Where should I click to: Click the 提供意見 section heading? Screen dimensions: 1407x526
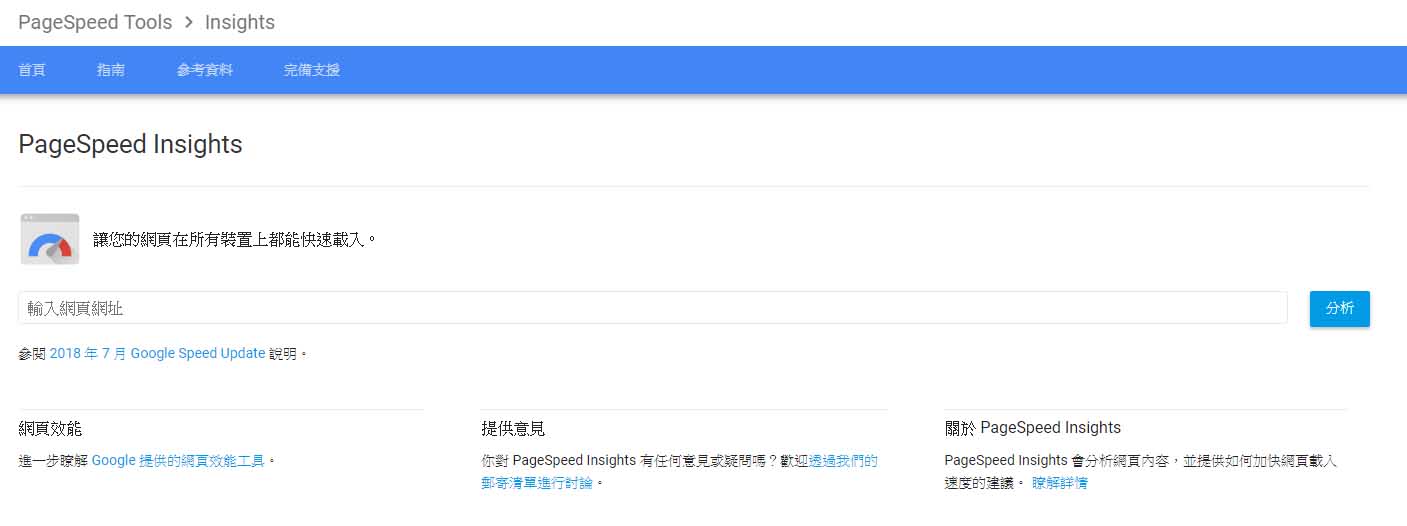point(513,428)
